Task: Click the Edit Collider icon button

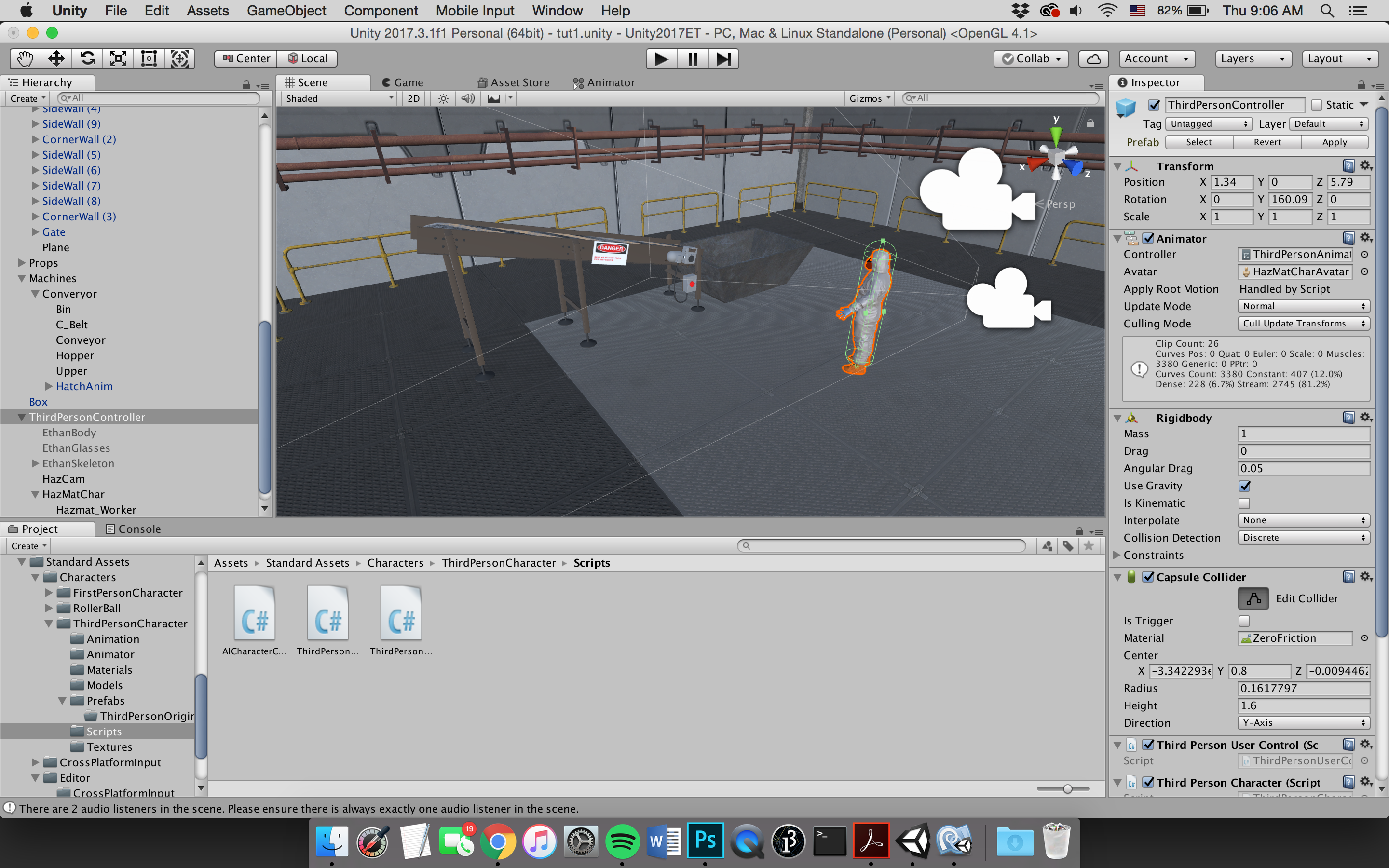Action: click(x=1253, y=598)
